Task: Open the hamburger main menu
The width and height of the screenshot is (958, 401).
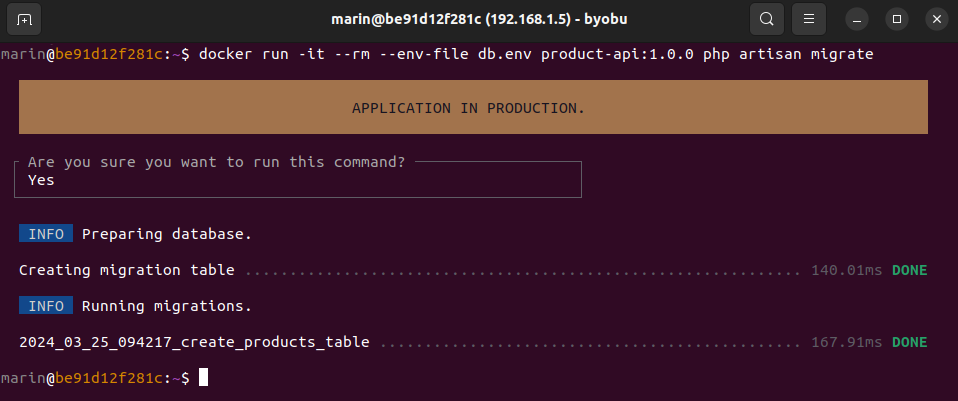Action: pos(809,20)
